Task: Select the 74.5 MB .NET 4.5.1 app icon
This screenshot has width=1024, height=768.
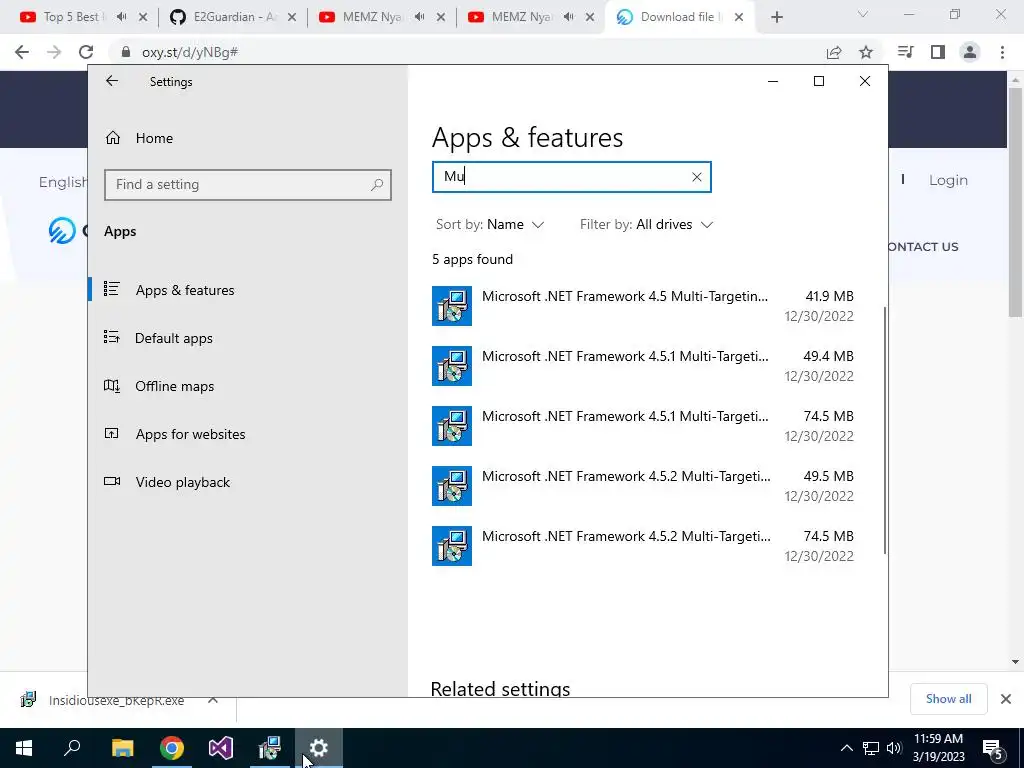Action: pyautogui.click(x=452, y=426)
